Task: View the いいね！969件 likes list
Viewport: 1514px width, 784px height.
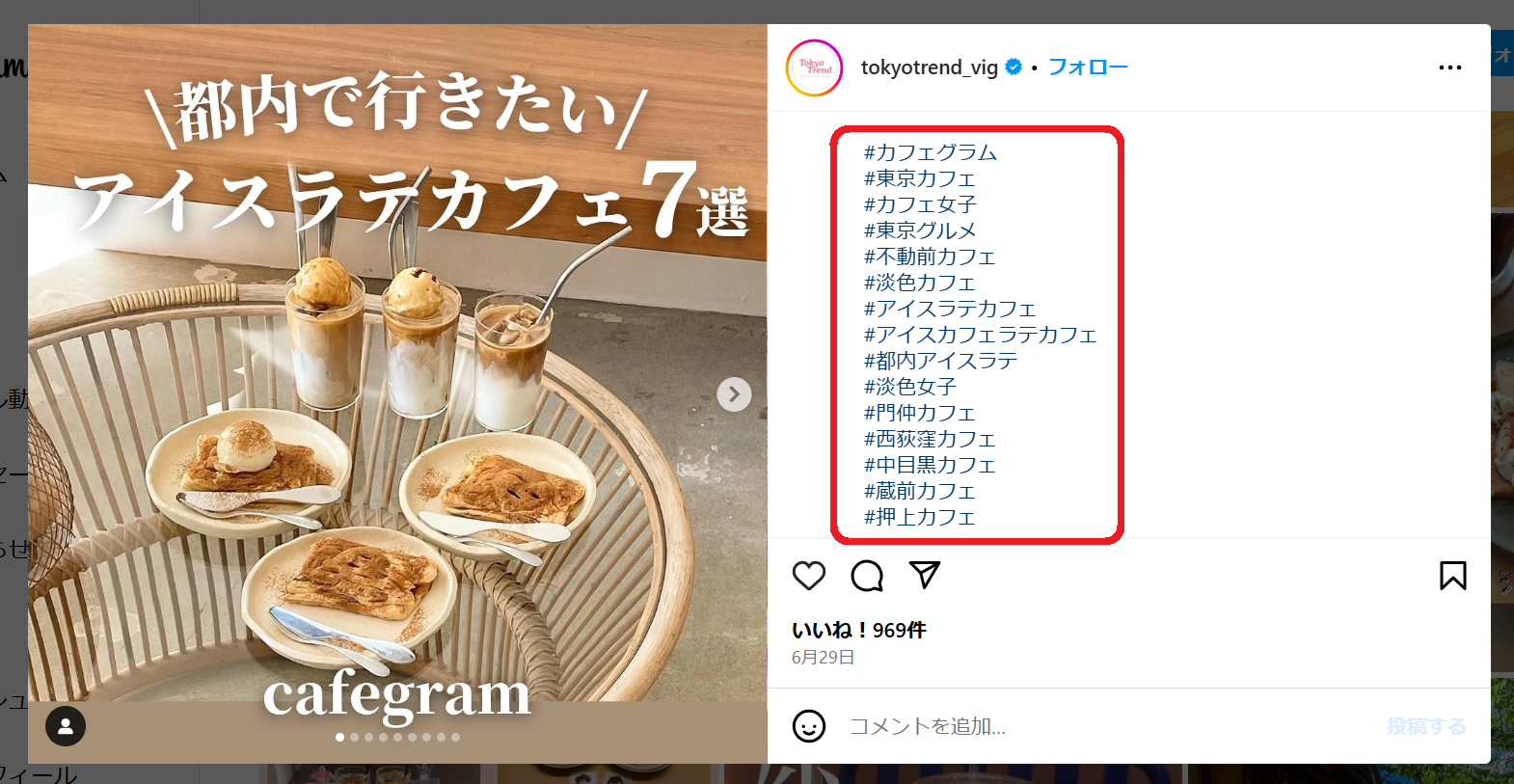Action: click(859, 630)
